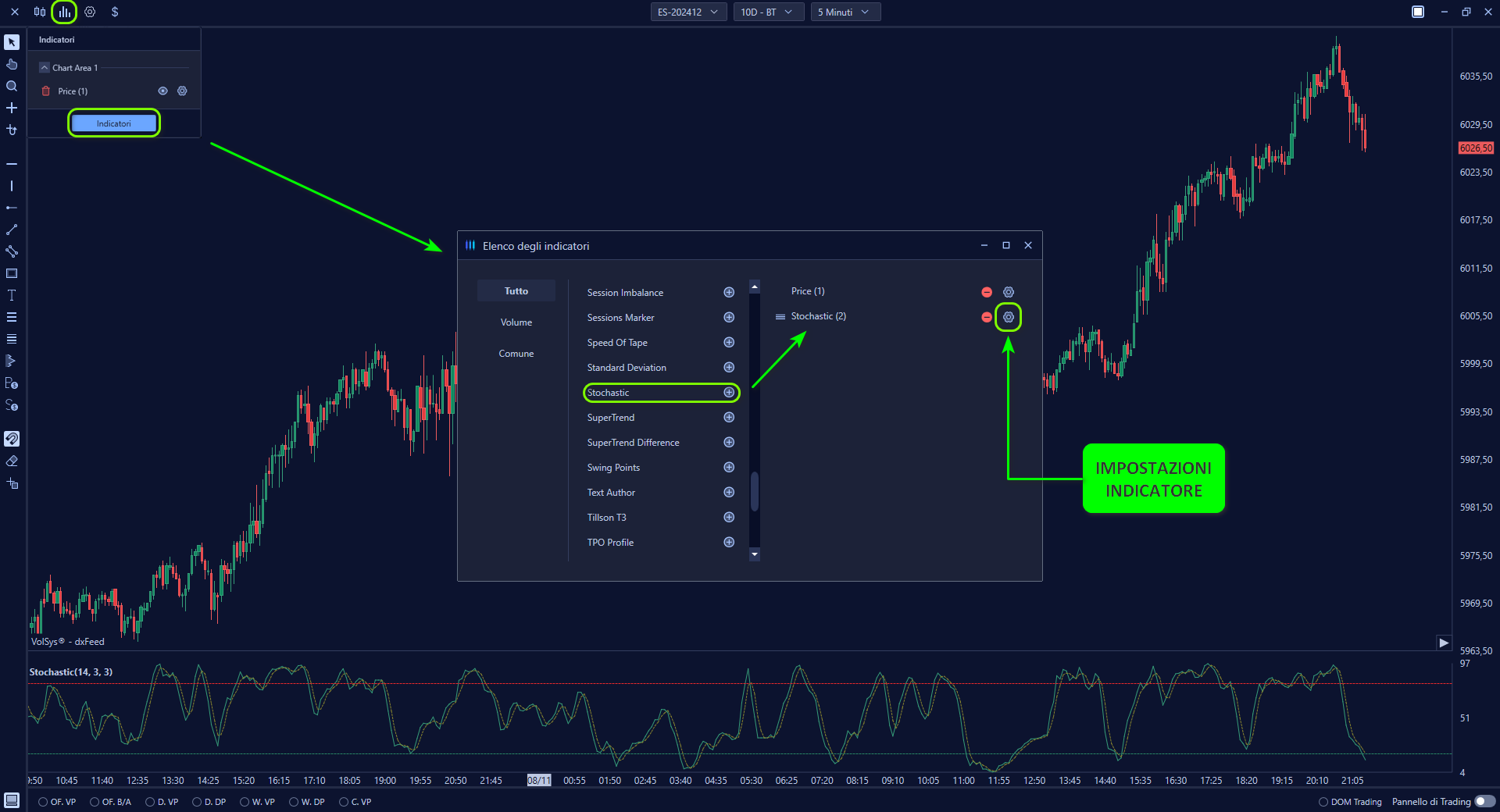Select the crosshair plus tool
The image size is (1500, 812).
coord(12,108)
